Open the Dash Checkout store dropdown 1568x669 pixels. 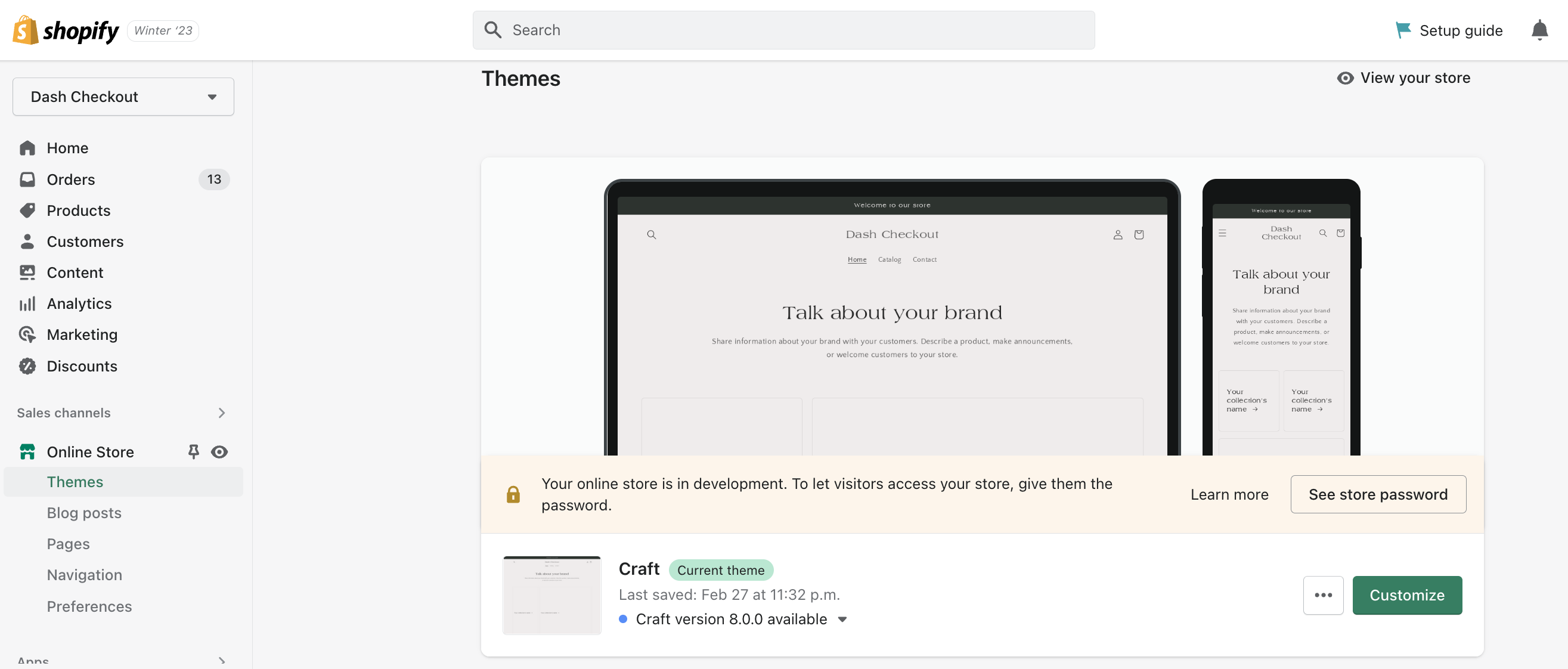123,97
